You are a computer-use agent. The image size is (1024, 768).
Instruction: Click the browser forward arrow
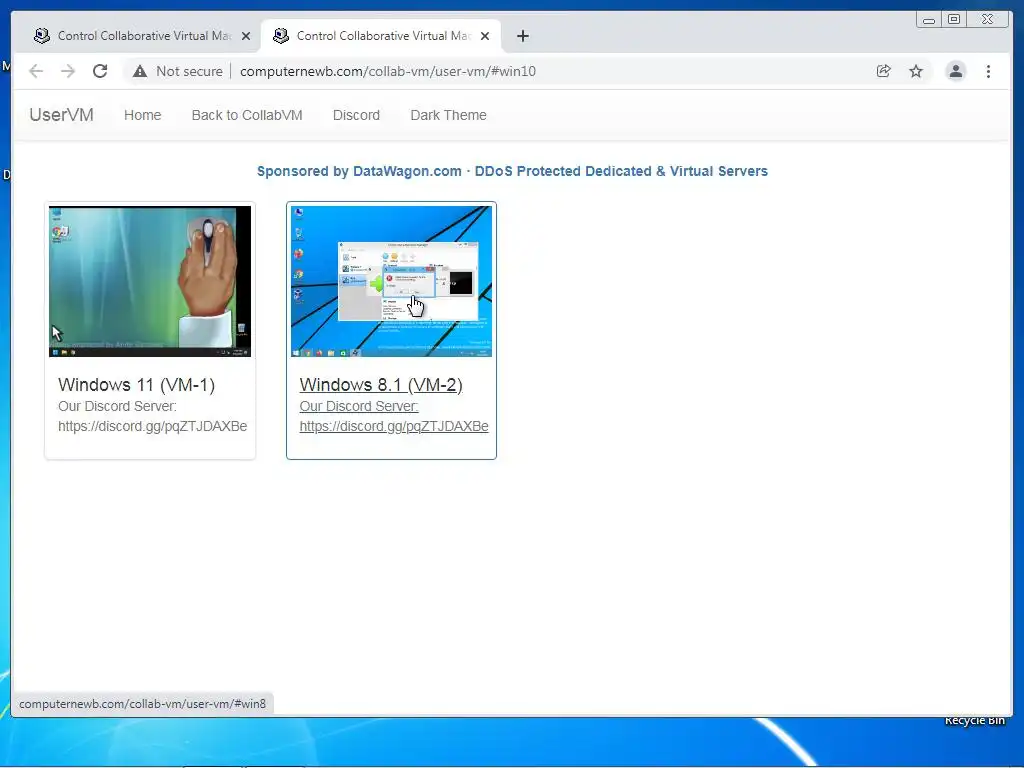pyautogui.click(x=68, y=71)
